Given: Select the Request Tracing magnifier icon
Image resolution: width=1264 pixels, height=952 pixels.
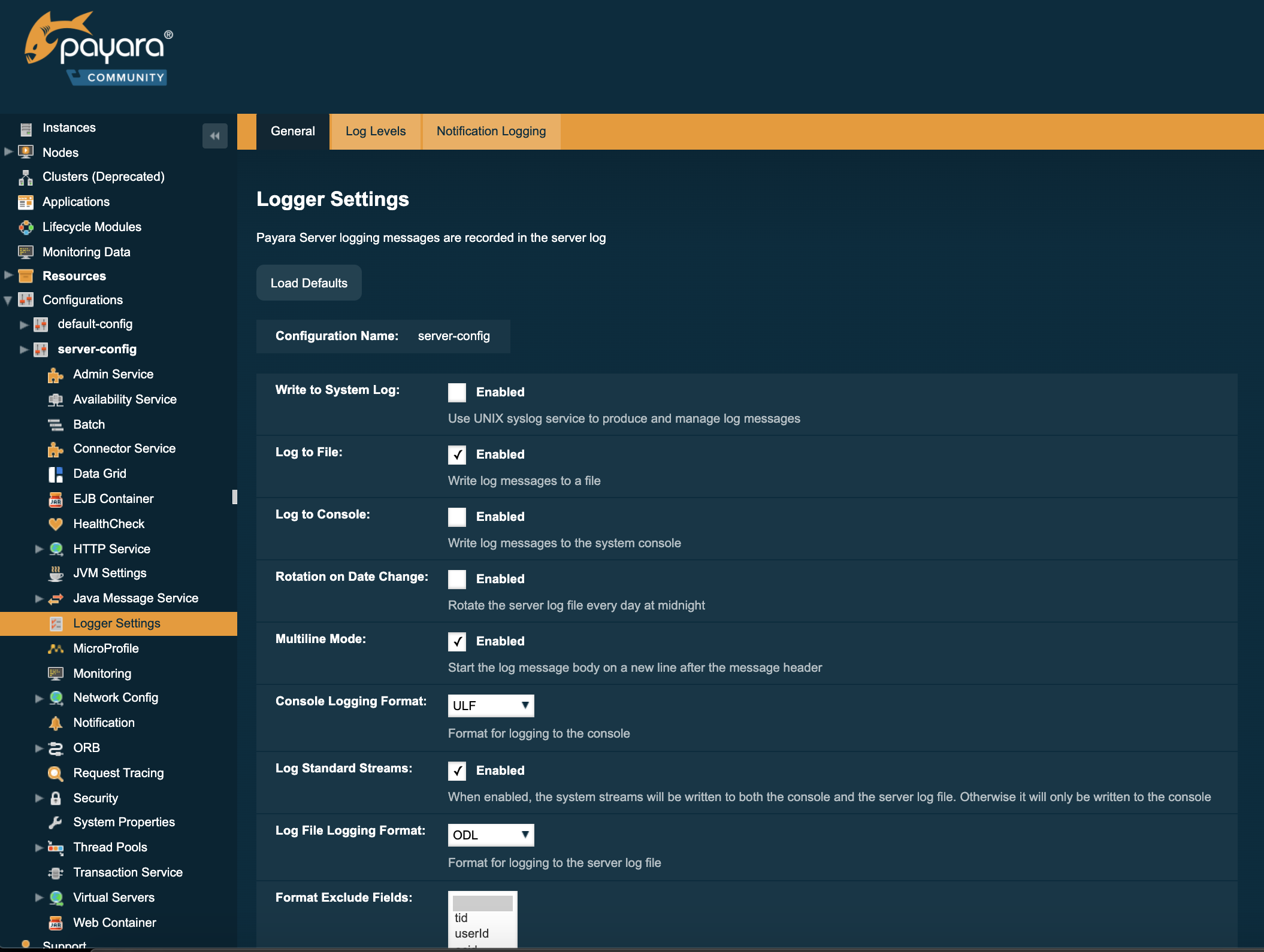Looking at the screenshot, I should (x=56, y=773).
